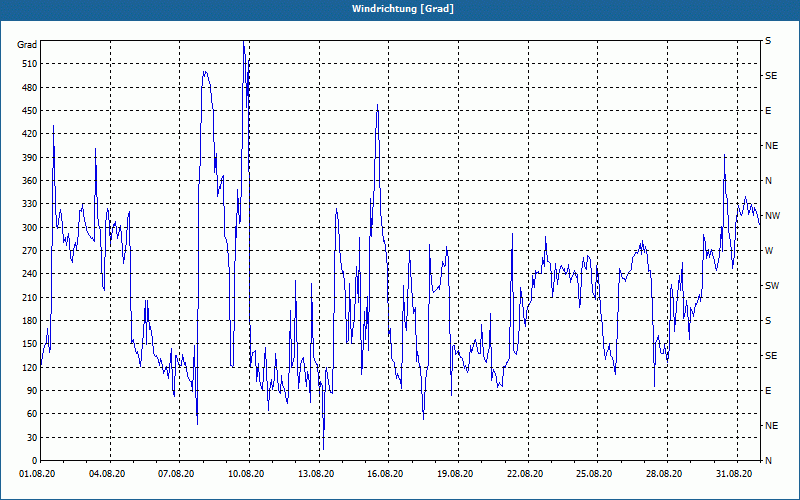Screen dimensions: 800x500
Task: Select the y-axis value 30
Action: pos(32,437)
